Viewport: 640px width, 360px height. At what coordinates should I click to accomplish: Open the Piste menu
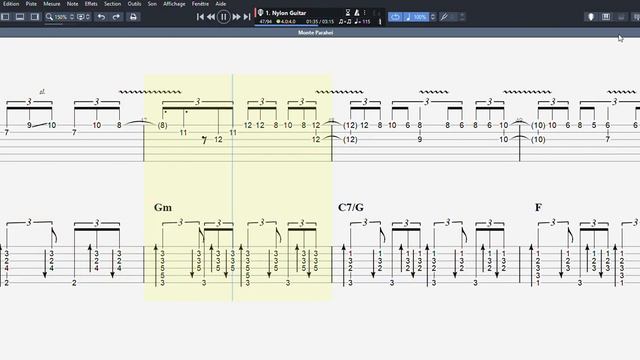31,4
